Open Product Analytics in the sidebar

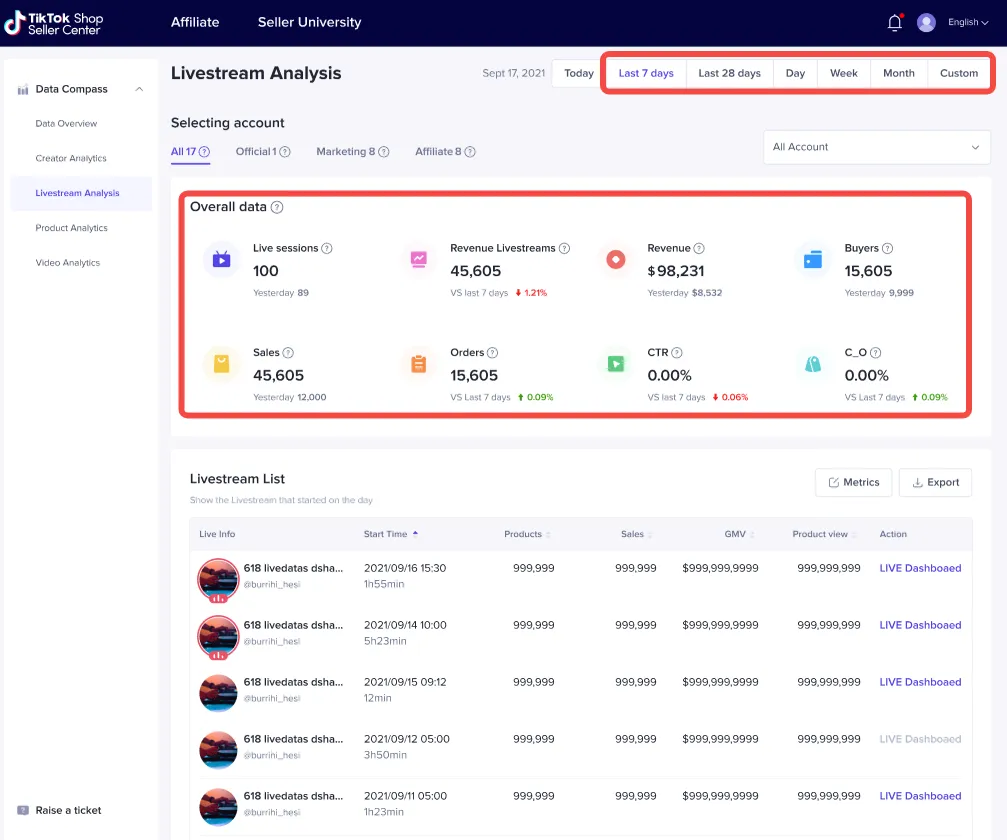[x=71, y=228]
